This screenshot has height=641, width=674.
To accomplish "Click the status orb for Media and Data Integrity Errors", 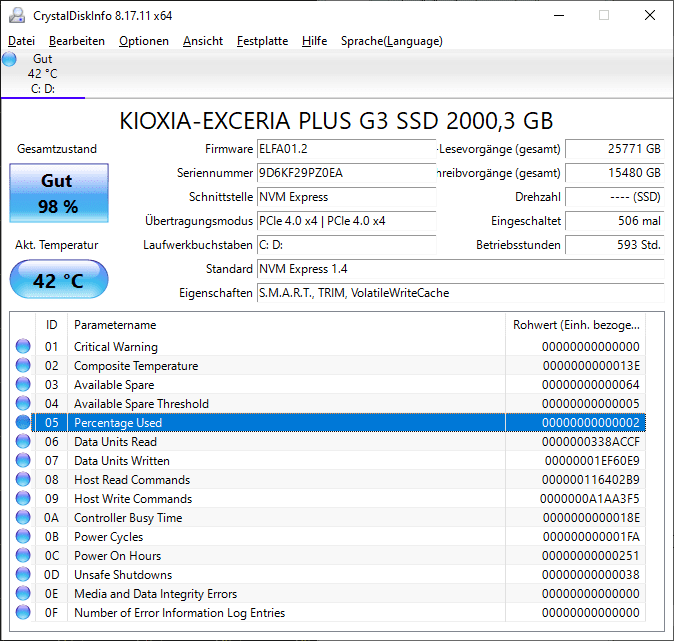I will 23,593.
